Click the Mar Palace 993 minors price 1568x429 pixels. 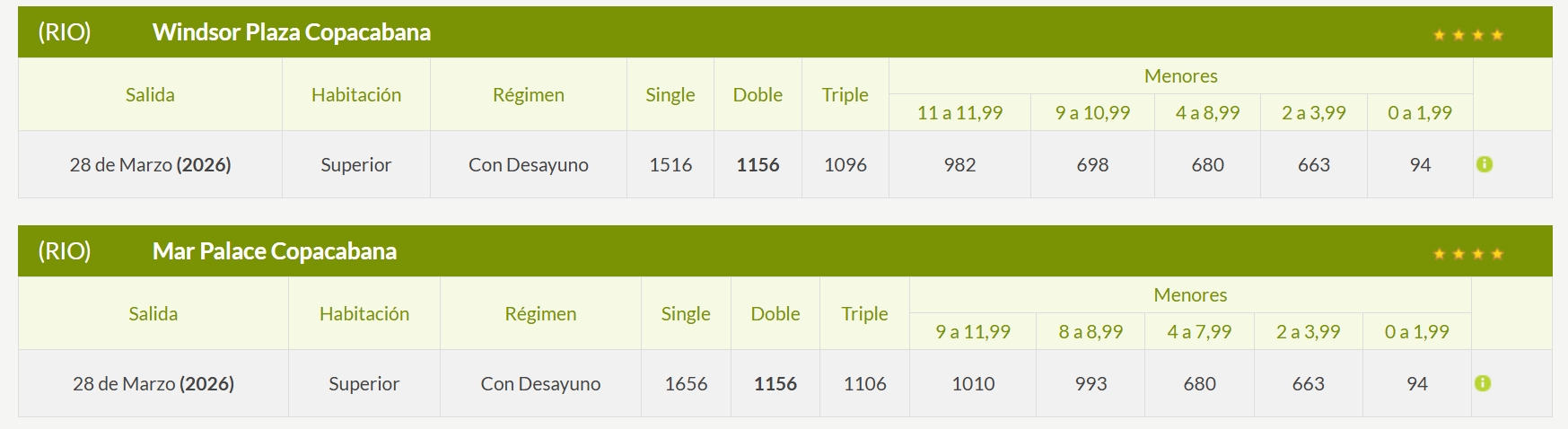click(1091, 384)
